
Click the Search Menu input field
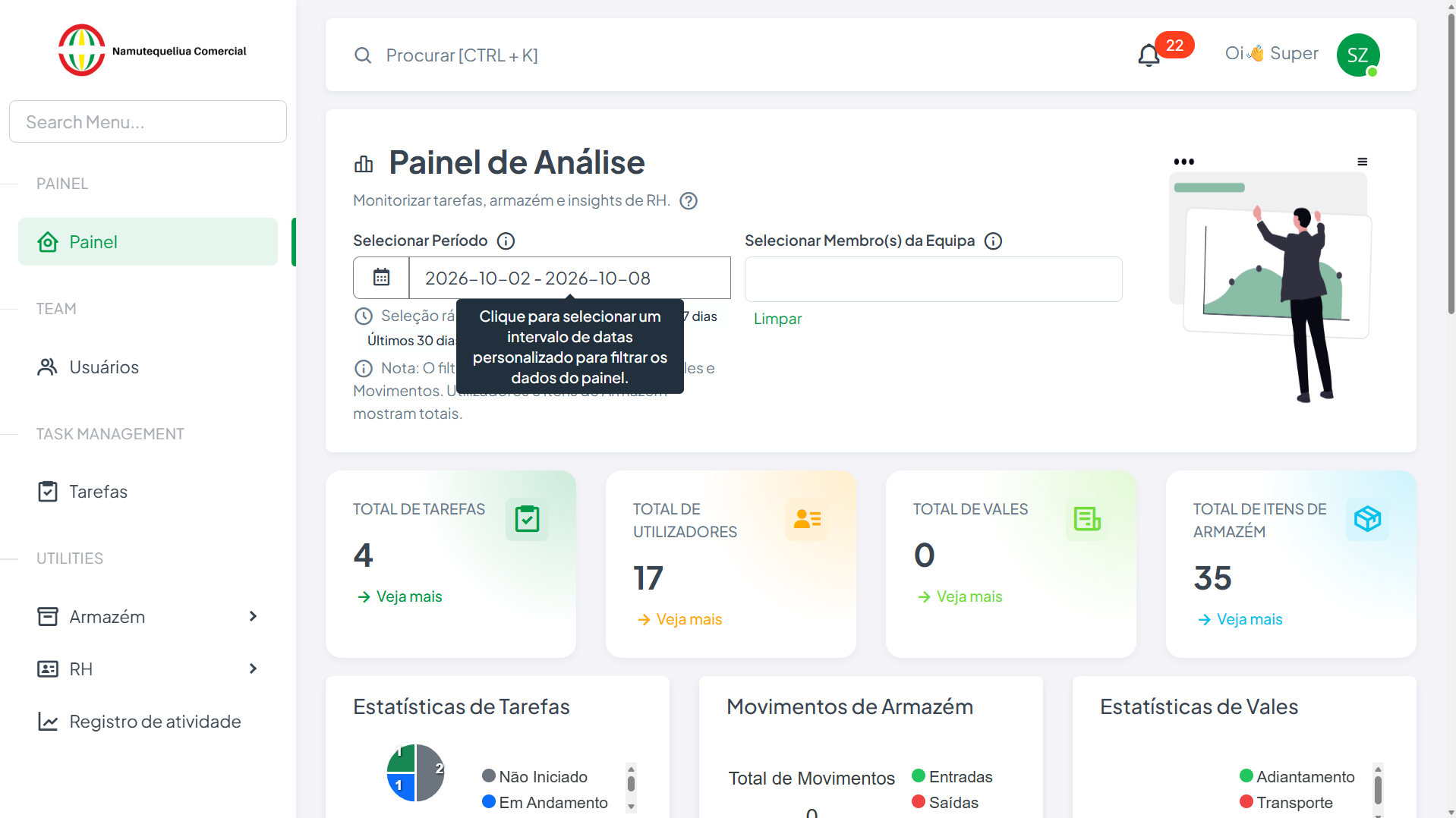coord(148,121)
